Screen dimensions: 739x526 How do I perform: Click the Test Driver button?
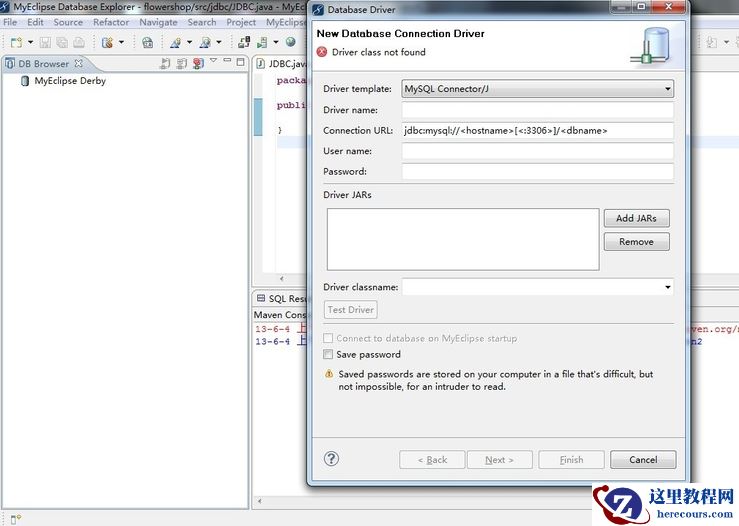click(351, 310)
